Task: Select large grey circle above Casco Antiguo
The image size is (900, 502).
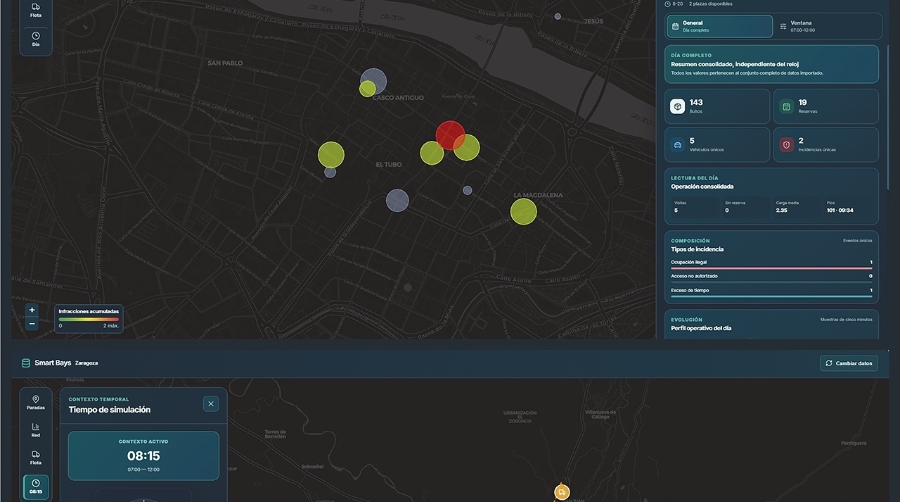Action: pyautogui.click(x=374, y=81)
